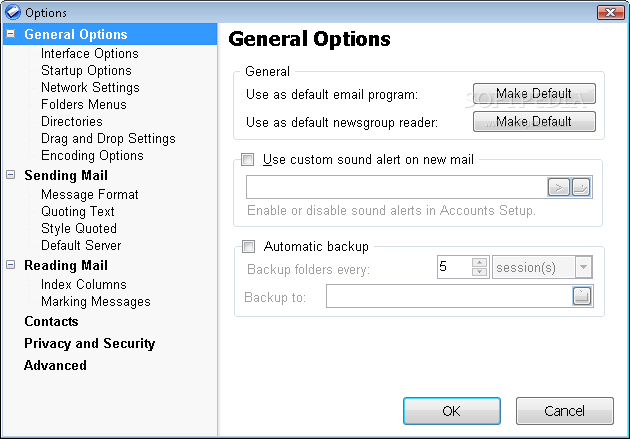Screen dimensions: 630x439
Task: Click the Options window title icon
Action: [x=11, y=11]
